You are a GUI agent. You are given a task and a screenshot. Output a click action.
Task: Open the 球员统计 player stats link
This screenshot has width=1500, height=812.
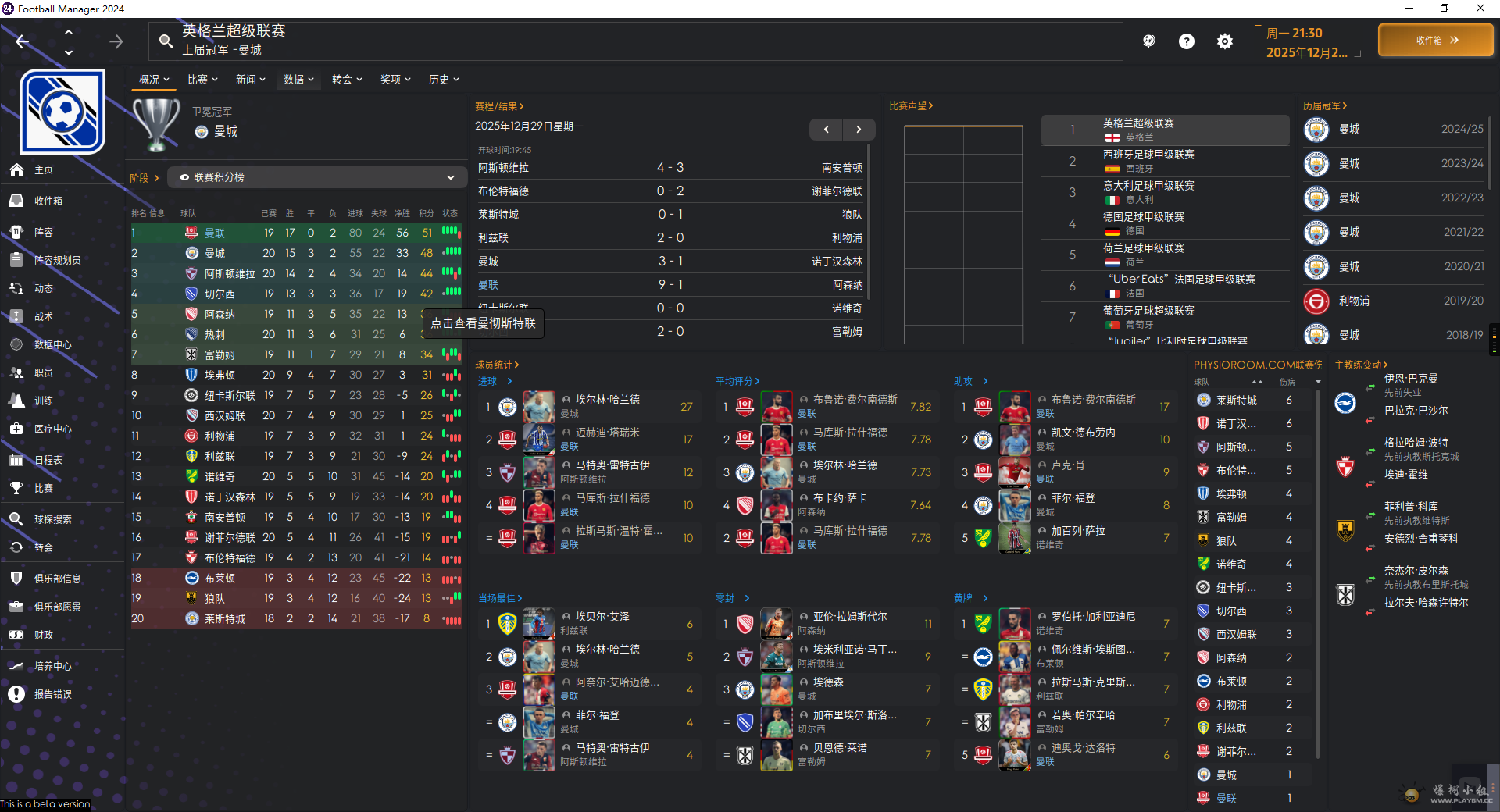(497, 365)
